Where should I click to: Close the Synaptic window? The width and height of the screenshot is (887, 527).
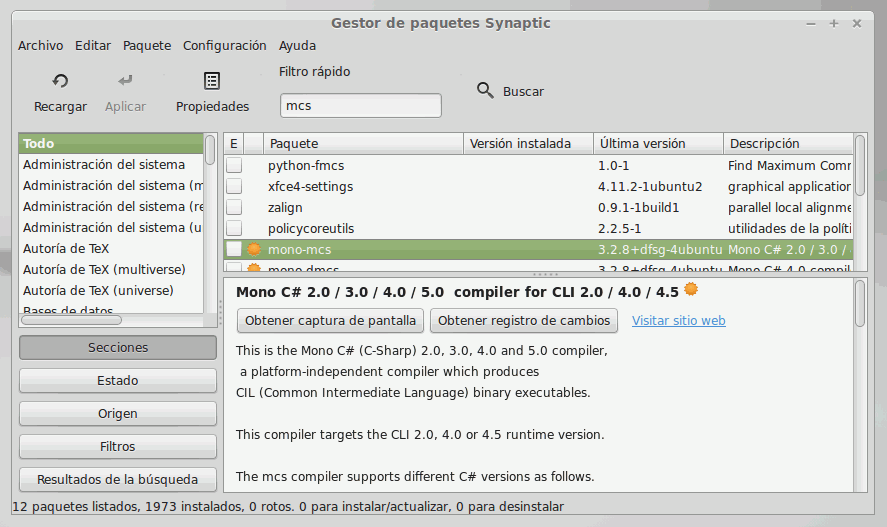click(856, 23)
